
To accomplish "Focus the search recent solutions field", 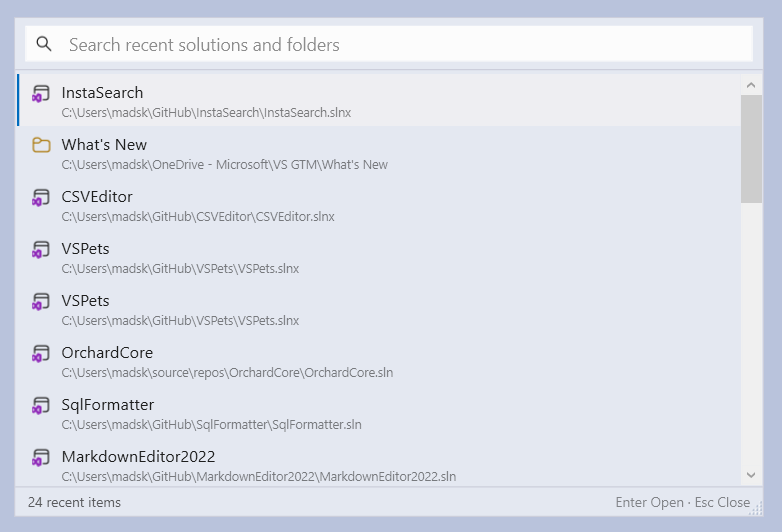I will coord(400,45).
